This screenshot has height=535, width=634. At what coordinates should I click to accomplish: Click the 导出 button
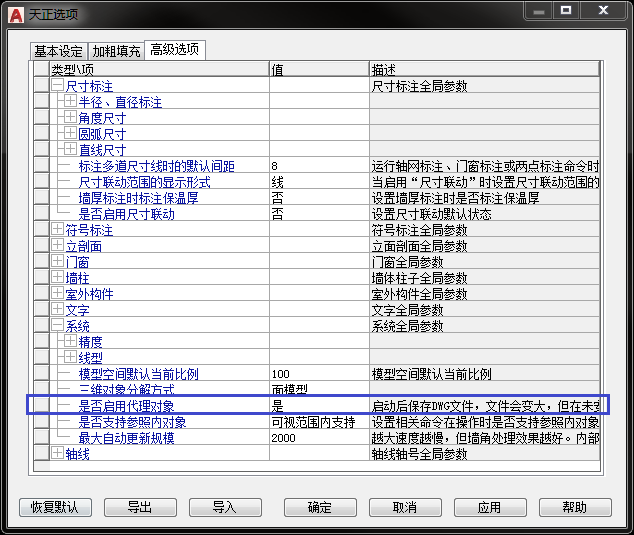140,507
